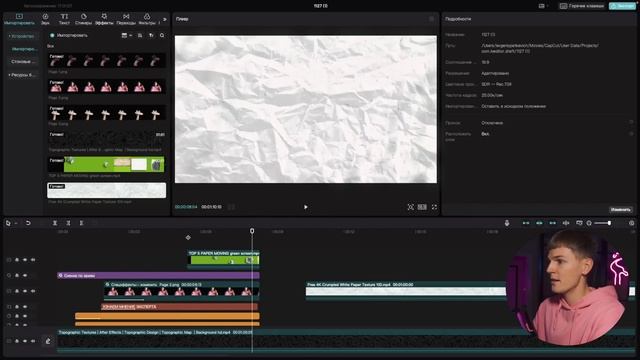Image resolution: width=640 pixels, height=360 pixels.
Task: Select the Crumpled White Paper Texture thumbnail
Action: click(107, 190)
